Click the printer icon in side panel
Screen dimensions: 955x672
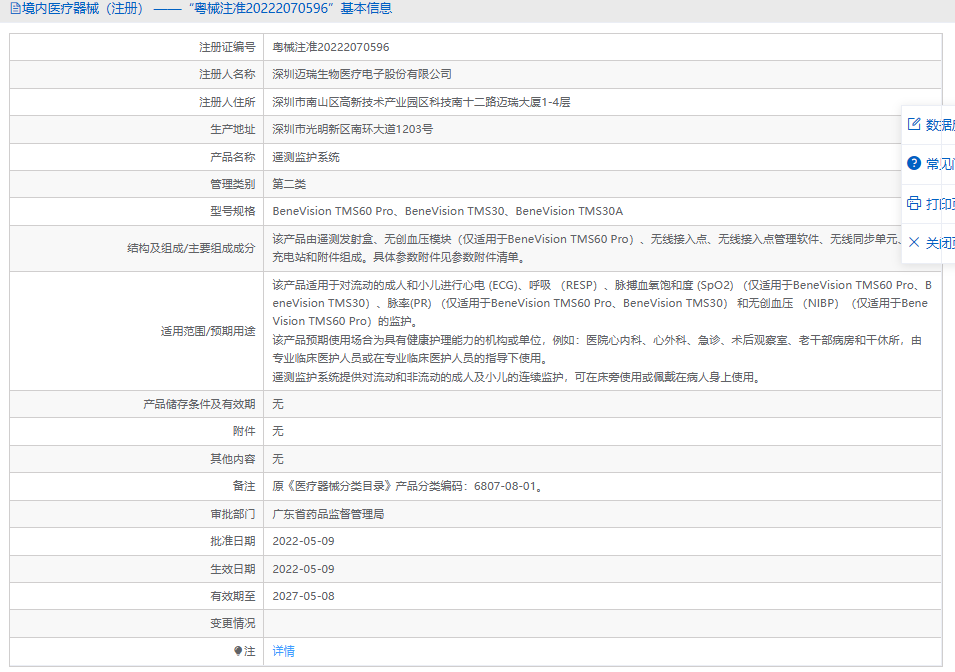pos(913,203)
